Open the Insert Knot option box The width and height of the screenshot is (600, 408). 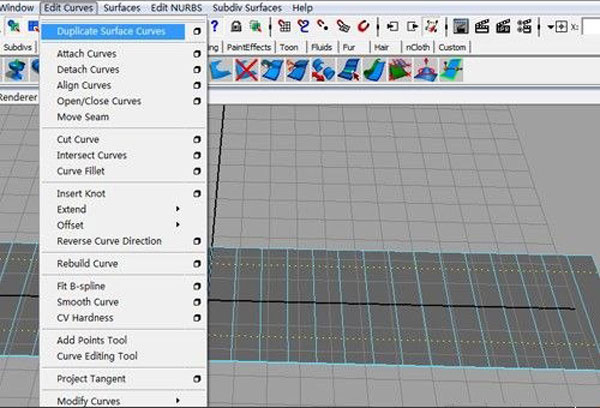click(197, 194)
